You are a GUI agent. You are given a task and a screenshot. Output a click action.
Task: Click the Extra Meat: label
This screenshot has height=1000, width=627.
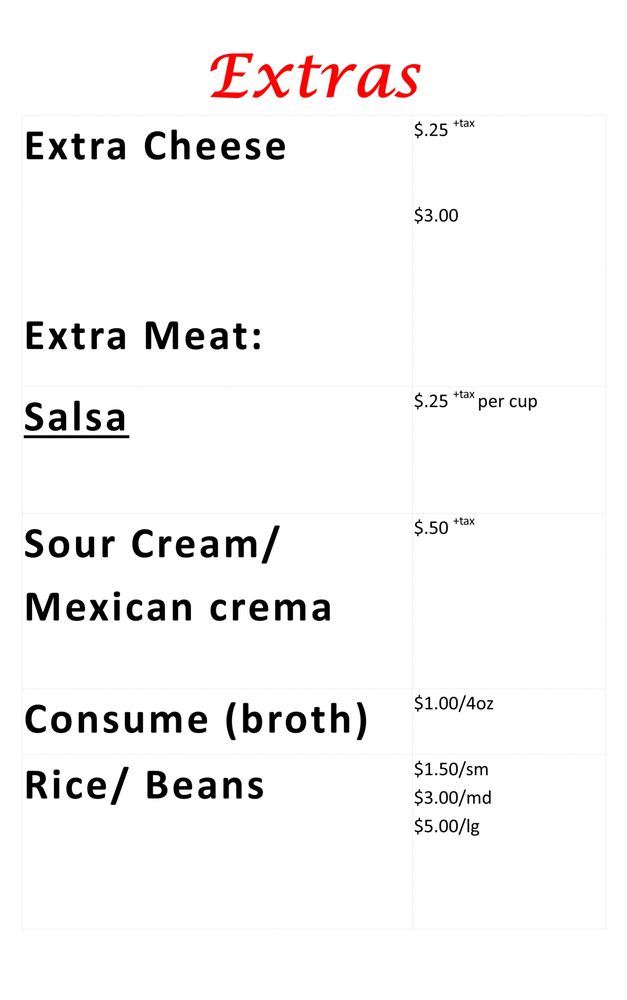143,337
